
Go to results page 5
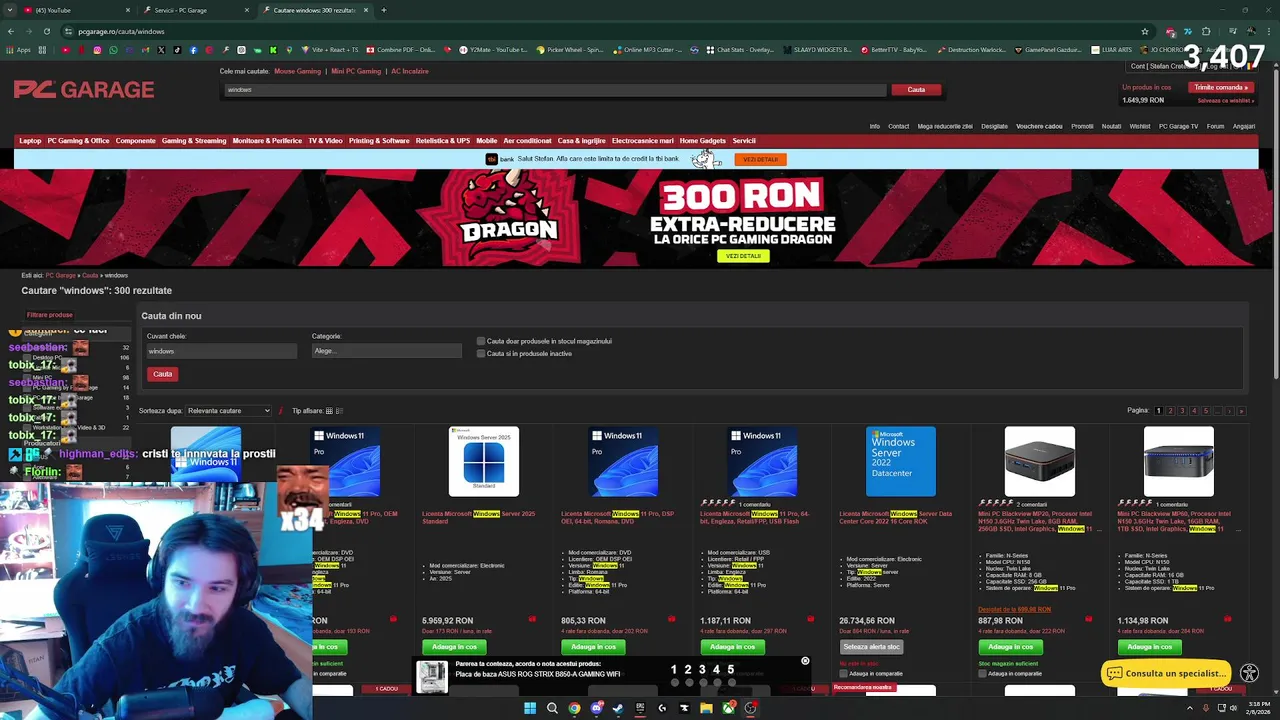[1206, 411]
